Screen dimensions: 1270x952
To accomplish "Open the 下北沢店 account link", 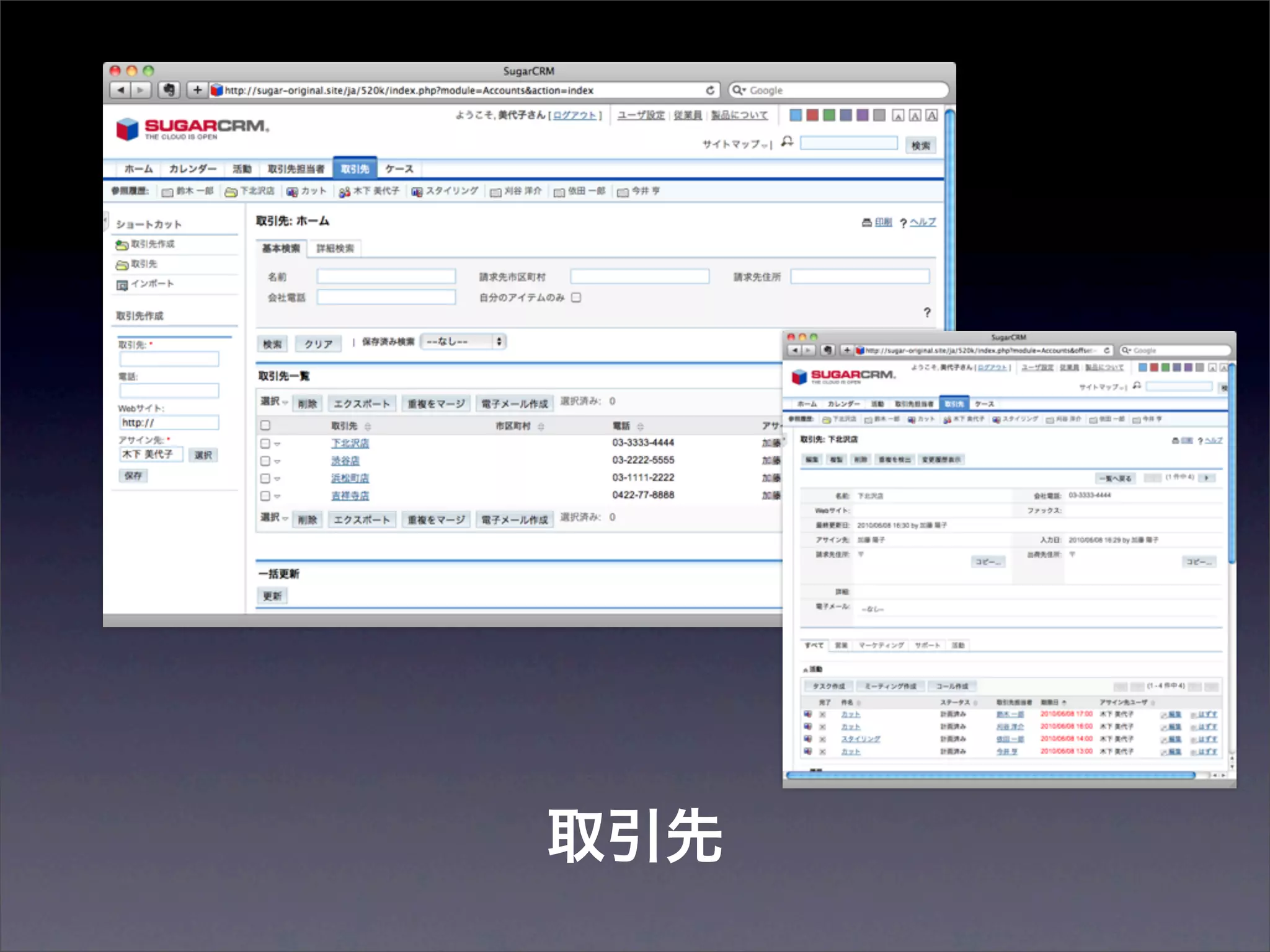I will [350, 443].
